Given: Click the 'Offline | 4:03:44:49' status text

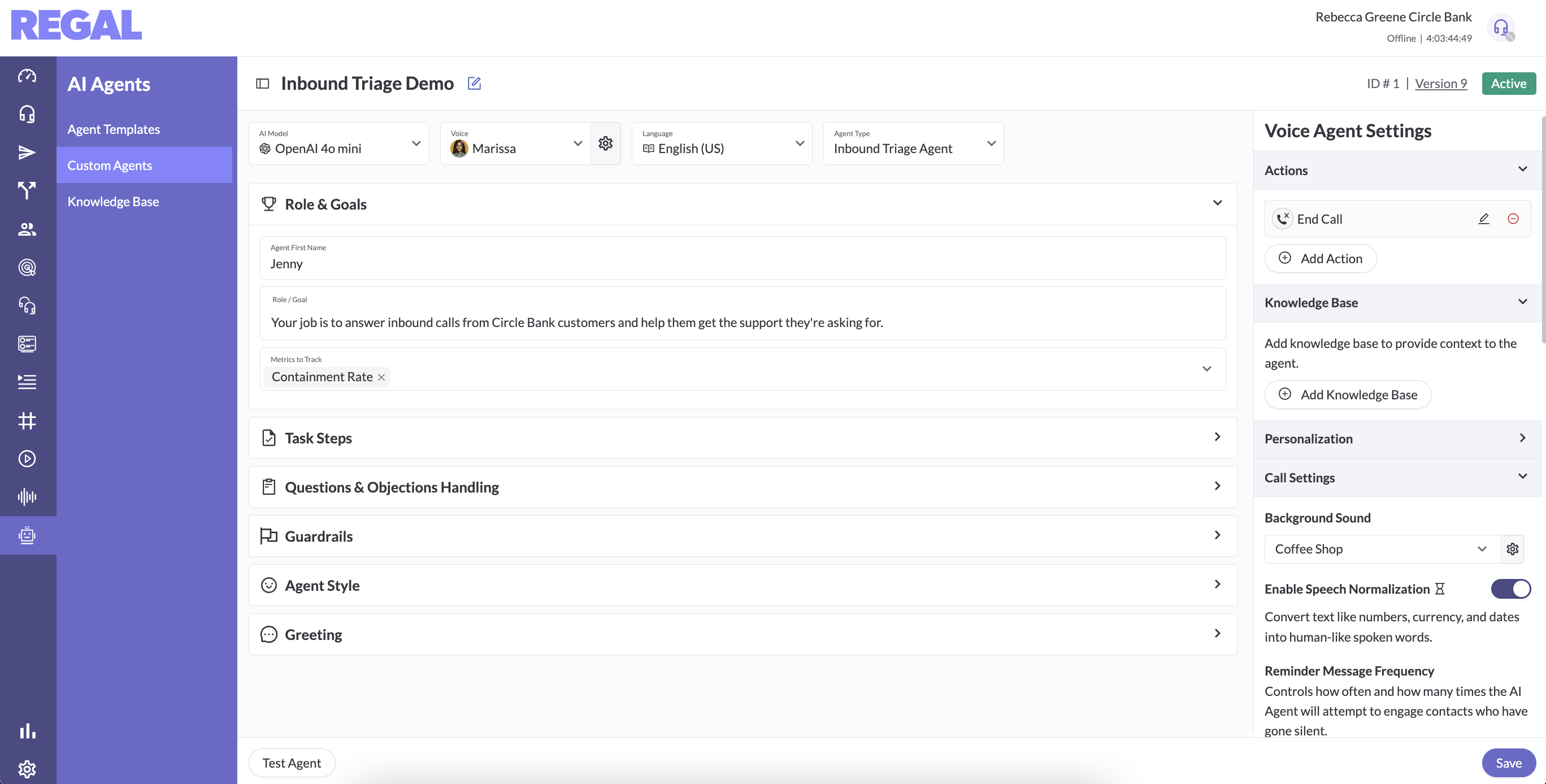Looking at the screenshot, I should click(1429, 38).
